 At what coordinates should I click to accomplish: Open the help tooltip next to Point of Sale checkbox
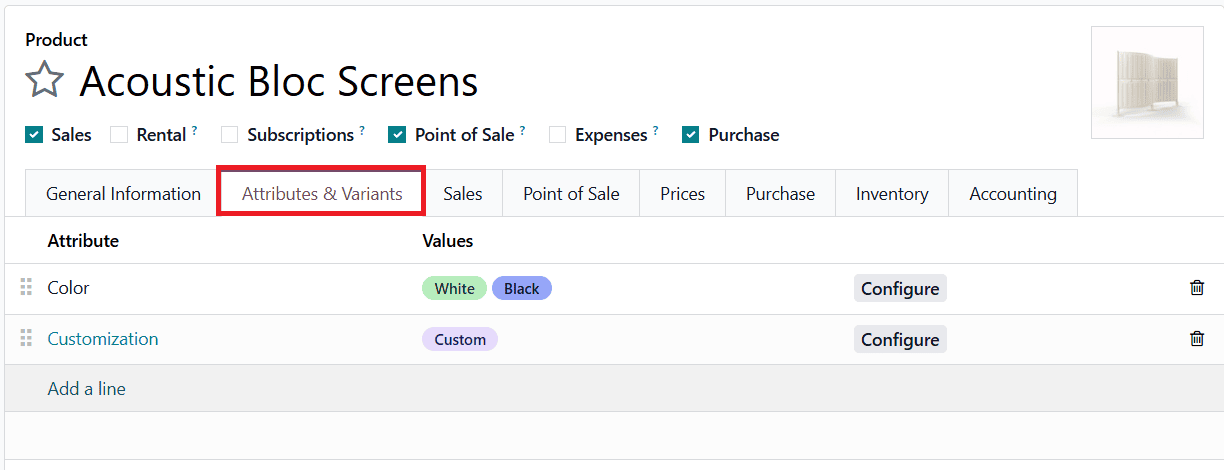[522, 130]
